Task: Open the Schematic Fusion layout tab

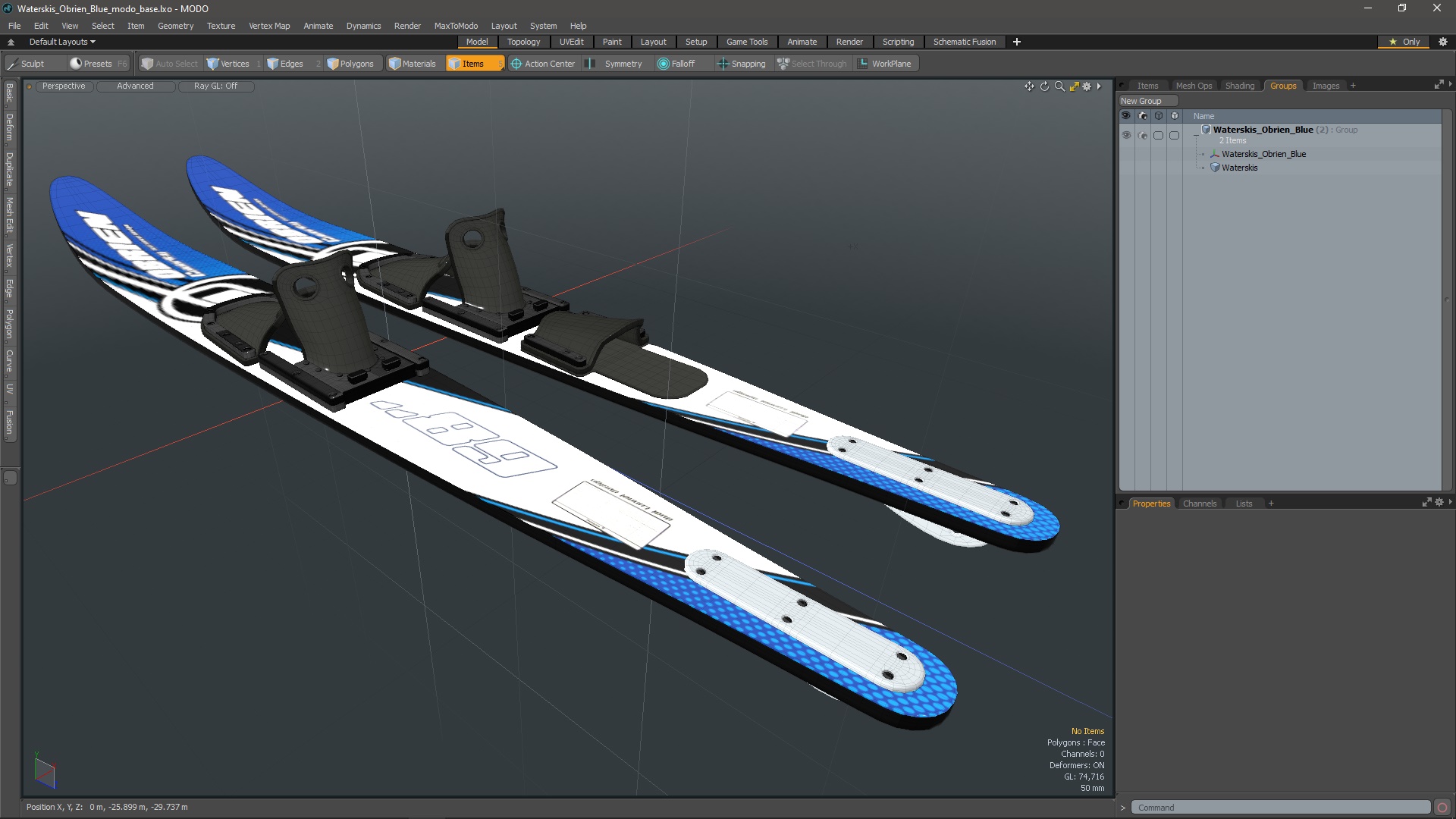Action: pos(965,42)
